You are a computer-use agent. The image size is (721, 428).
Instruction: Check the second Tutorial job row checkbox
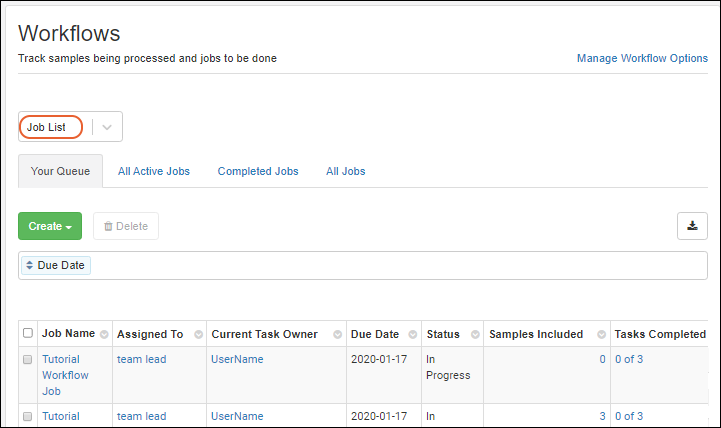pyautogui.click(x=28, y=416)
